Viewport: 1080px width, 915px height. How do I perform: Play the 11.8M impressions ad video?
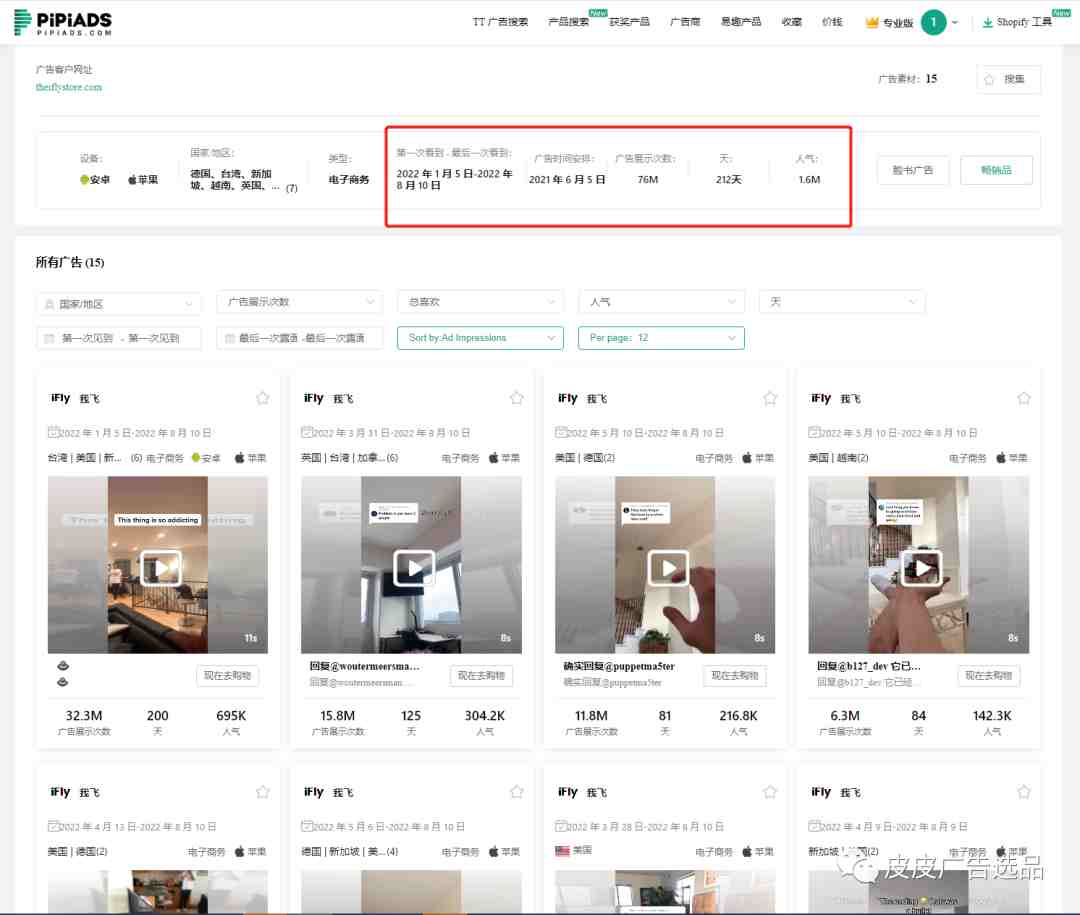point(668,568)
